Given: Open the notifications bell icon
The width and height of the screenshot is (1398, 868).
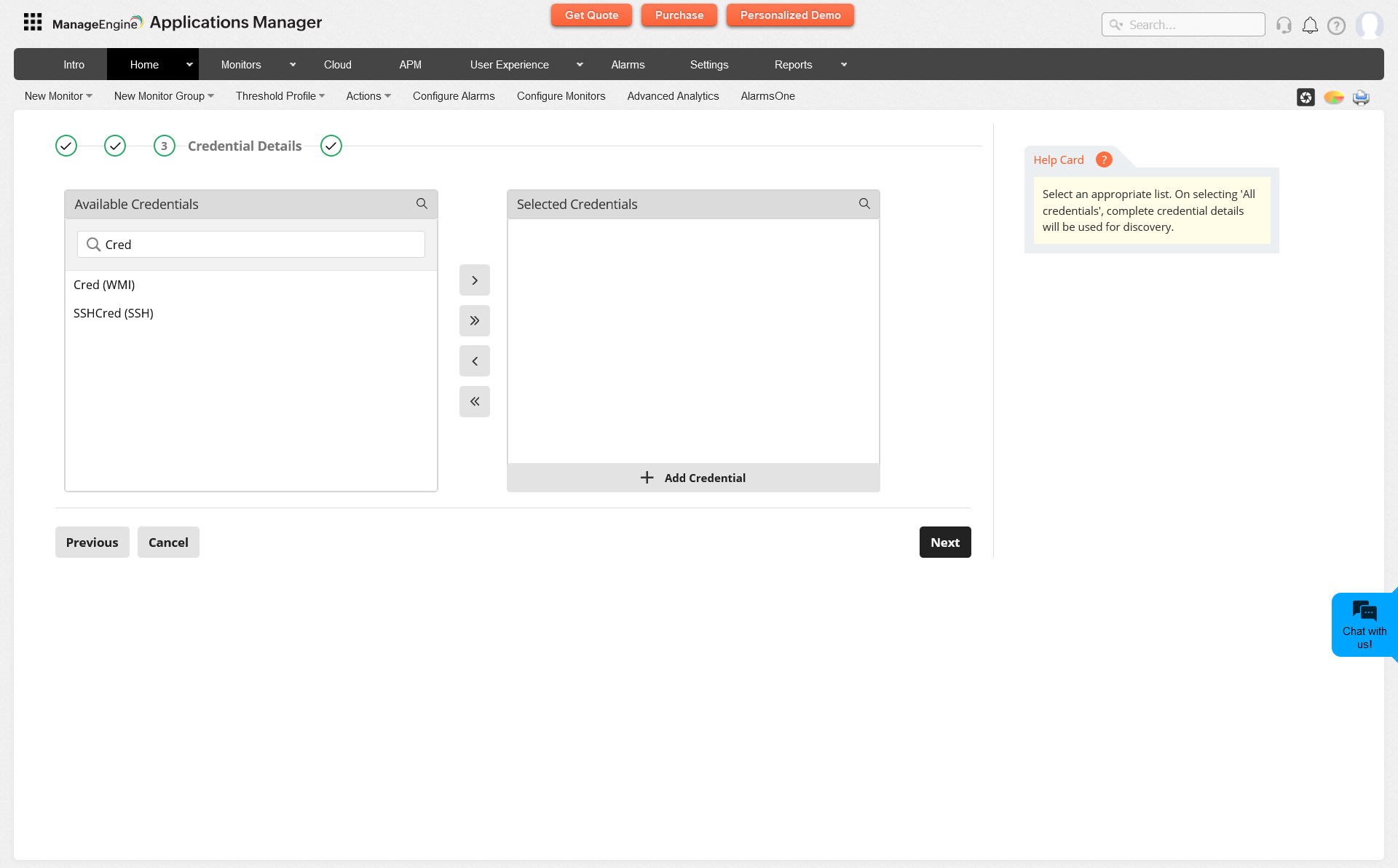Looking at the screenshot, I should [1310, 25].
